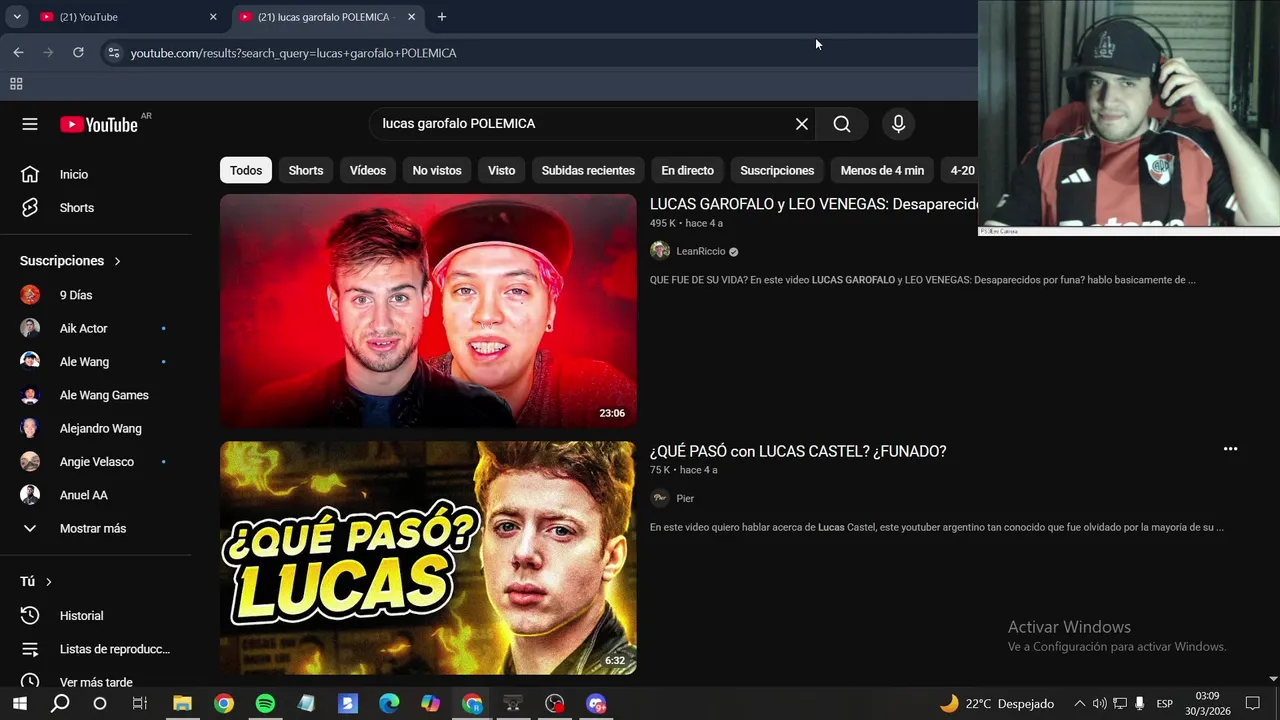Open the Angie Velasco channel
This screenshot has height=720, width=1280.
click(x=96, y=462)
